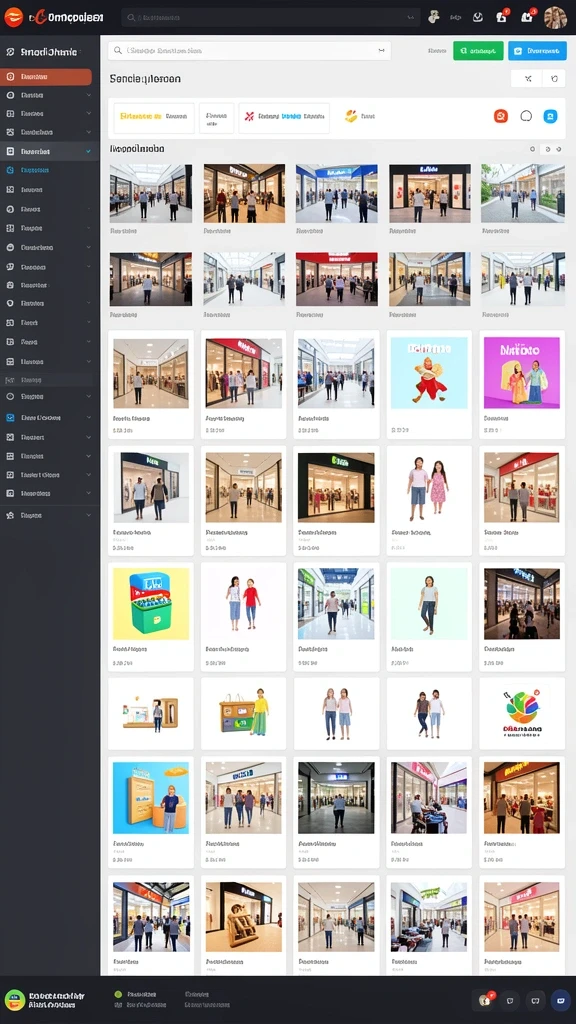576x1024 pixels.
Task: Click the orange square icon in the filter bar
Action: (x=501, y=116)
